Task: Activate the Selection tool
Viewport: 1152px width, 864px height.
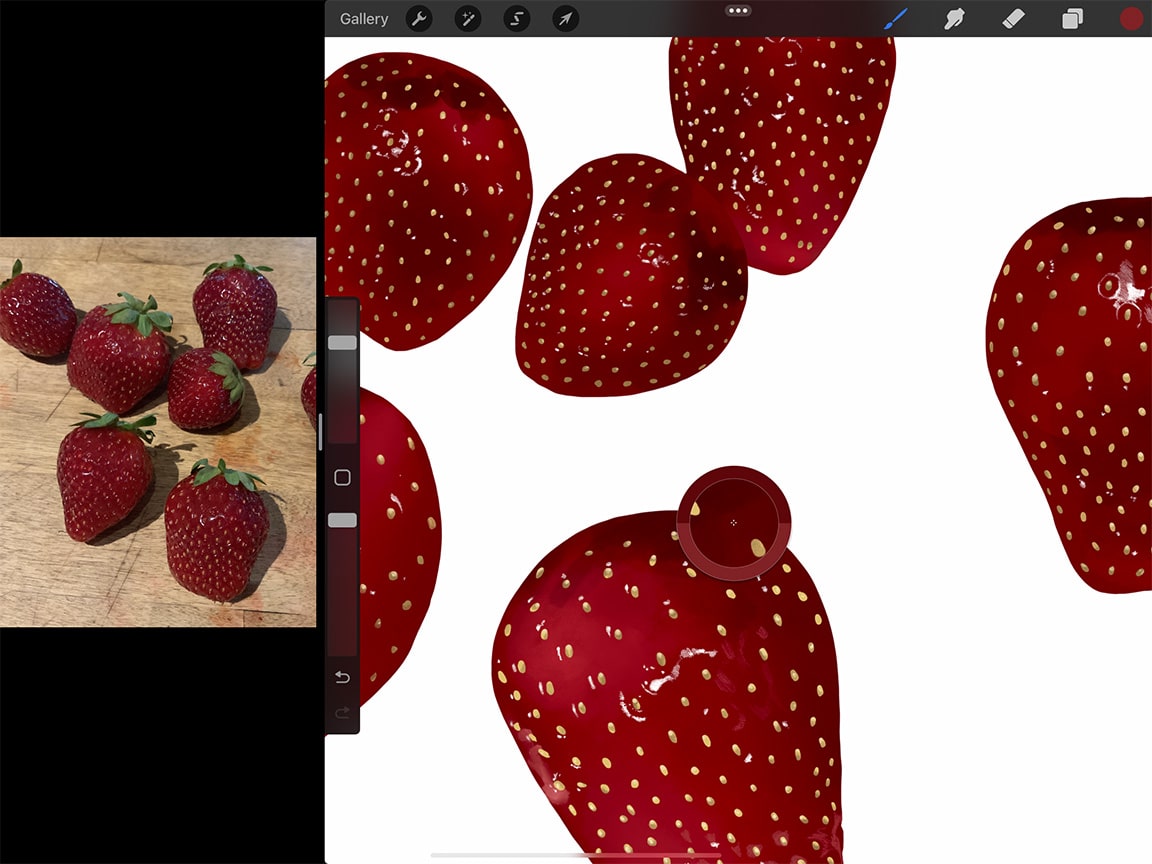Action: (x=516, y=18)
